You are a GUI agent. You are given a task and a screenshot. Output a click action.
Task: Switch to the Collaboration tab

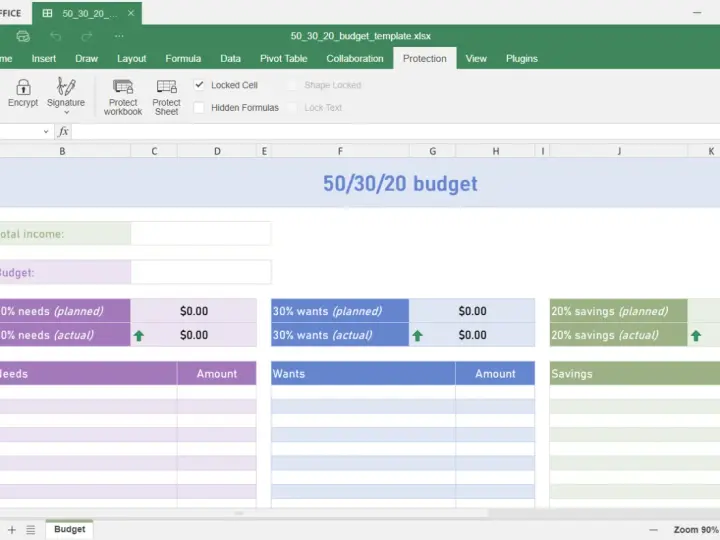click(355, 58)
